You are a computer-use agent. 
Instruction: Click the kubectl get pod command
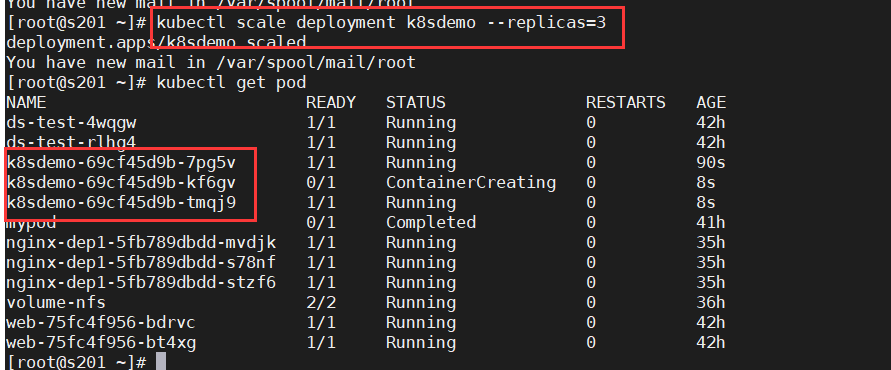(231, 83)
